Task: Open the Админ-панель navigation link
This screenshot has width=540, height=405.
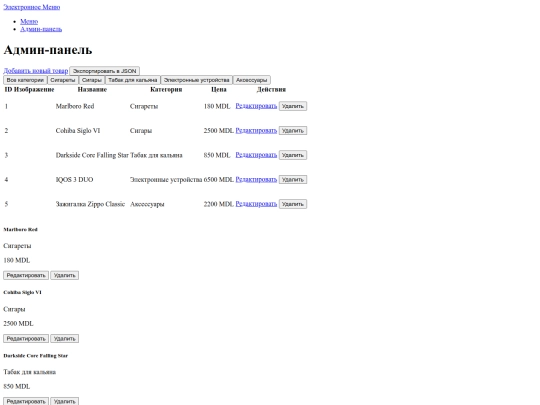Action: point(41,29)
